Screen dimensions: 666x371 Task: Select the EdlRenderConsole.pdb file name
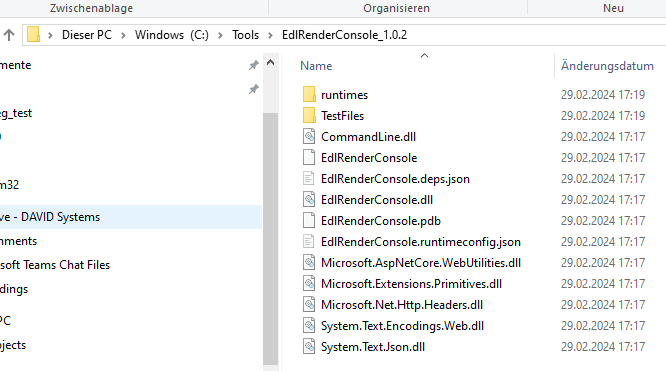381,221
